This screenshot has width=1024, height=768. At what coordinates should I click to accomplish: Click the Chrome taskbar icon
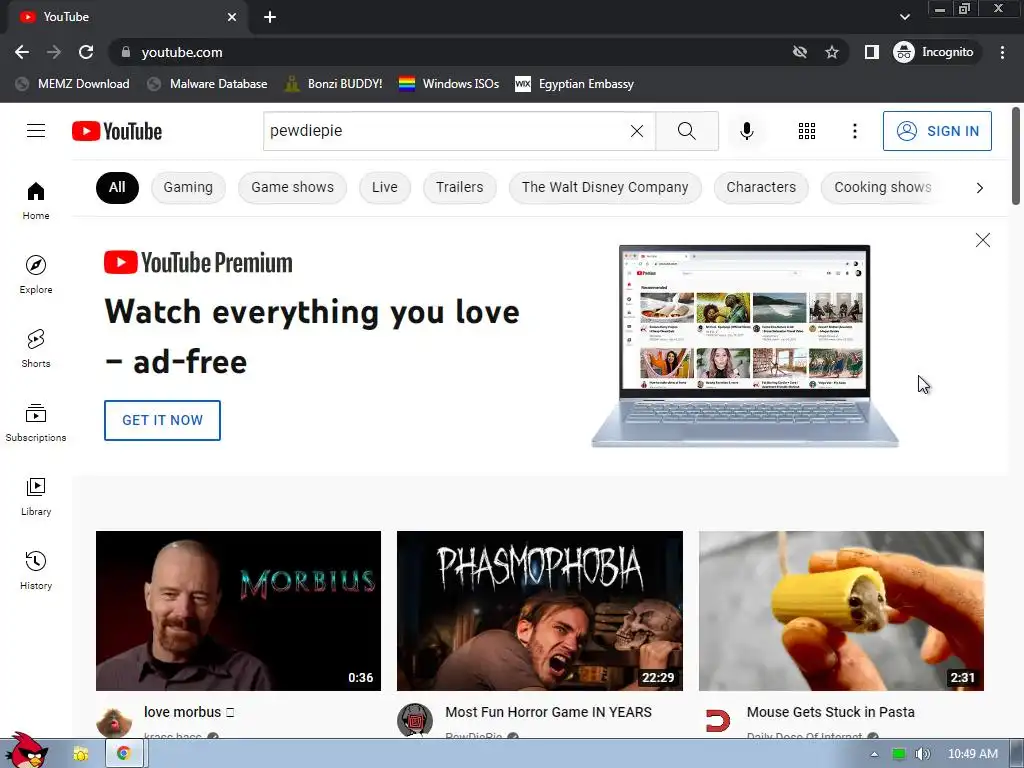[x=123, y=754]
